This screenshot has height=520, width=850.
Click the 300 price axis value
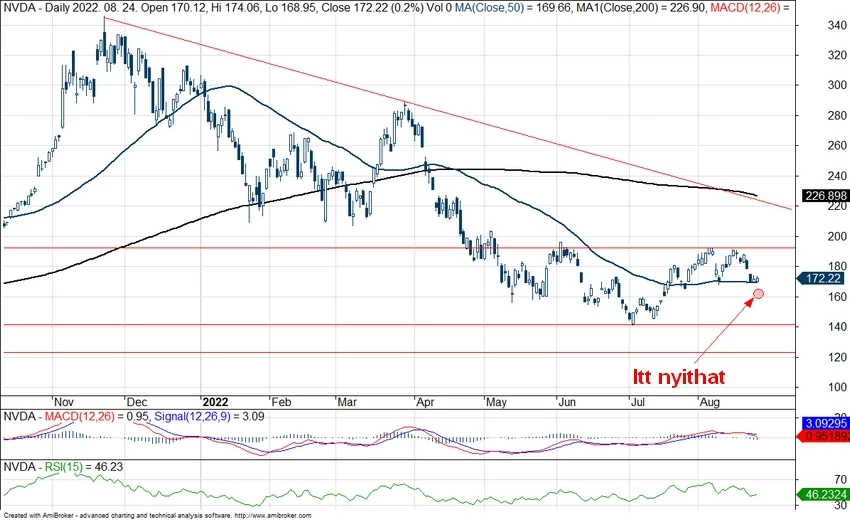837,85
